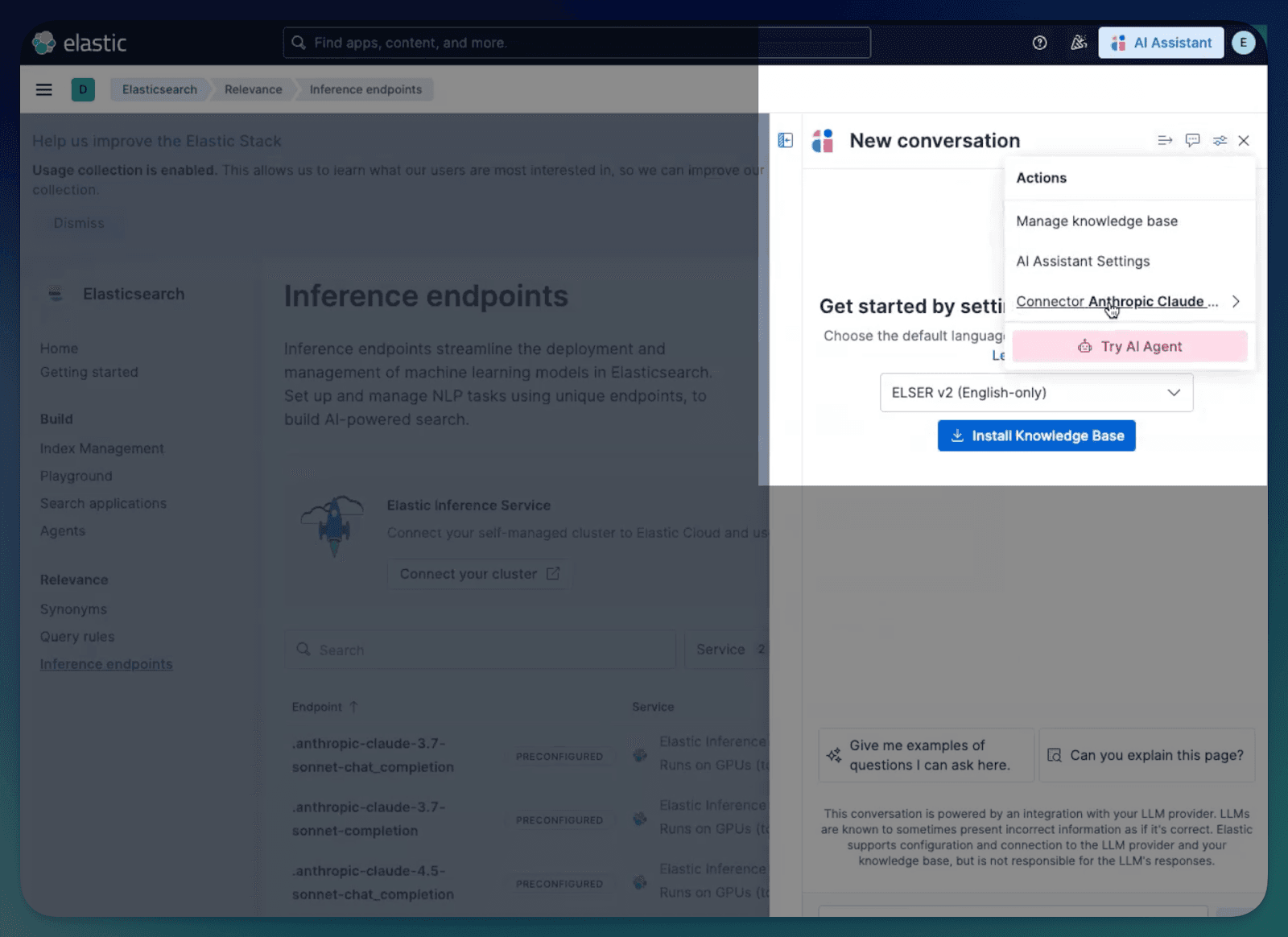Click Connect your cluster external link
This screenshot has height=937, width=1288.
(478, 573)
